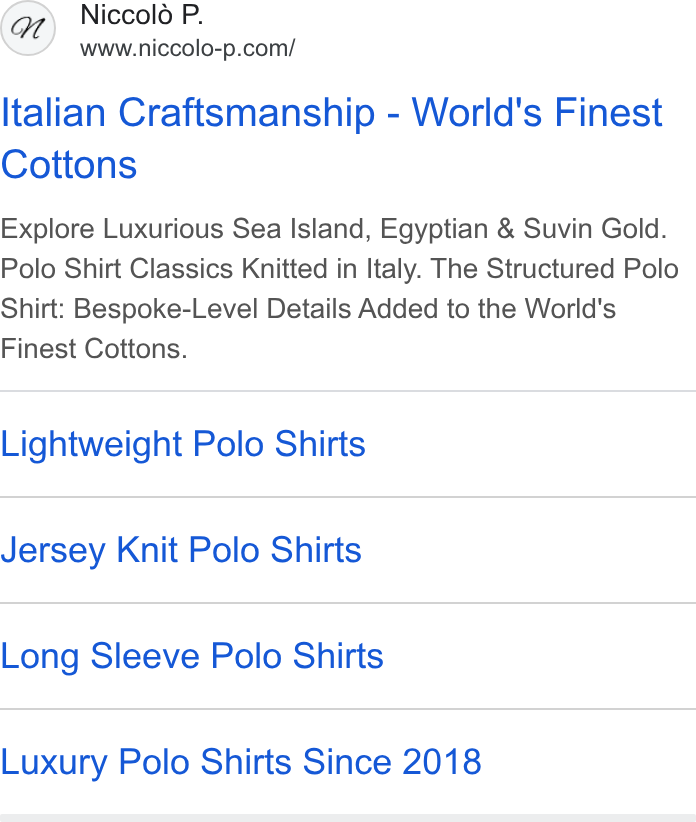The image size is (696, 822).
Task: Select the script N favicon beside the URL
Action: pos(28,28)
